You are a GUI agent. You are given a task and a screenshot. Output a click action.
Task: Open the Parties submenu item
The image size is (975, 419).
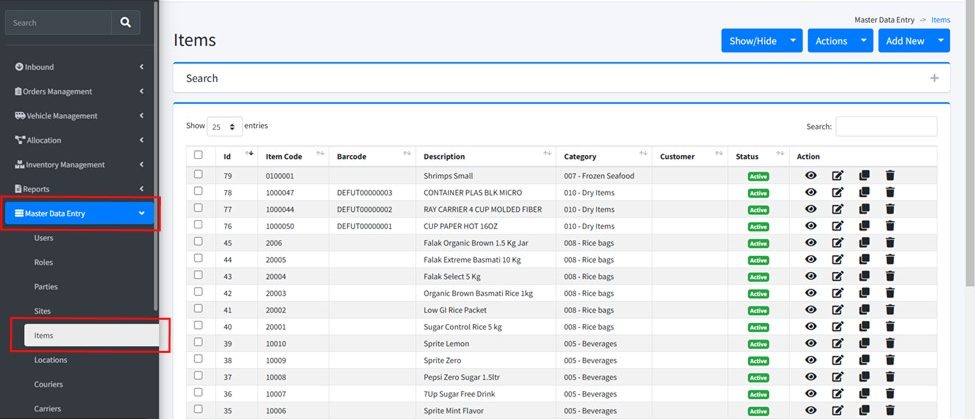(46, 287)
